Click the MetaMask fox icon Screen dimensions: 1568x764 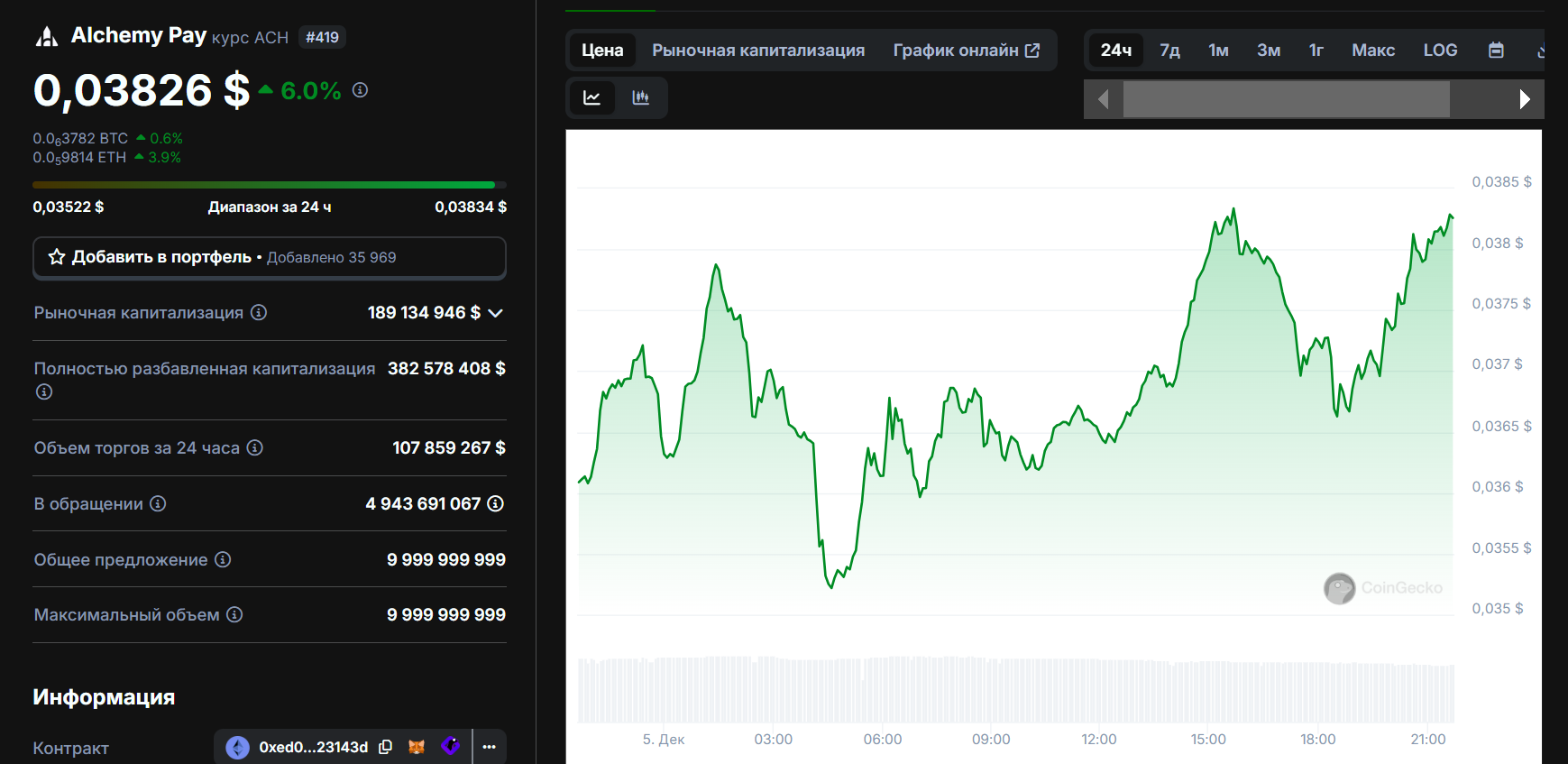(x=417, y=747)
